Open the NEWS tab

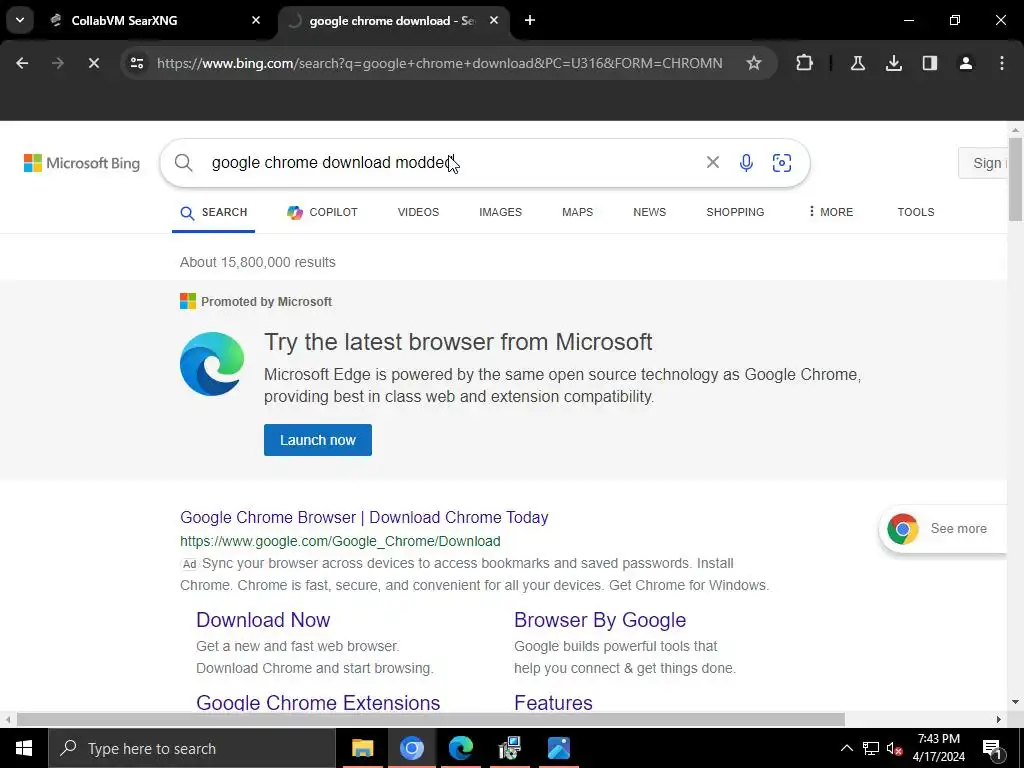tap(649, 212)
